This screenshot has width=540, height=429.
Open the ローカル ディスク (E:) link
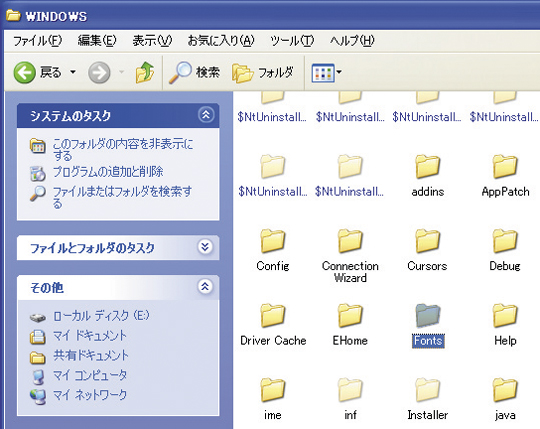coord(101,316)
